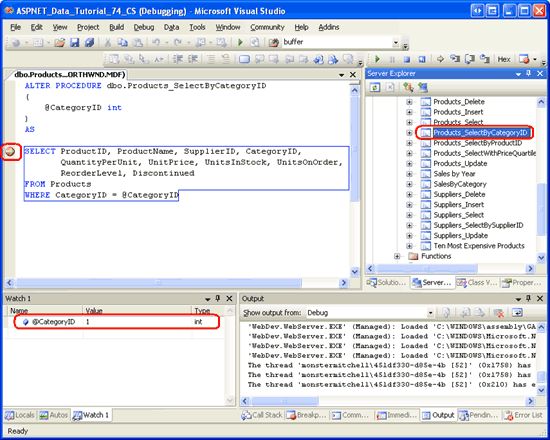
Task: Click Connect to Server icon in Server Explorer
Action: pos(423,87)
